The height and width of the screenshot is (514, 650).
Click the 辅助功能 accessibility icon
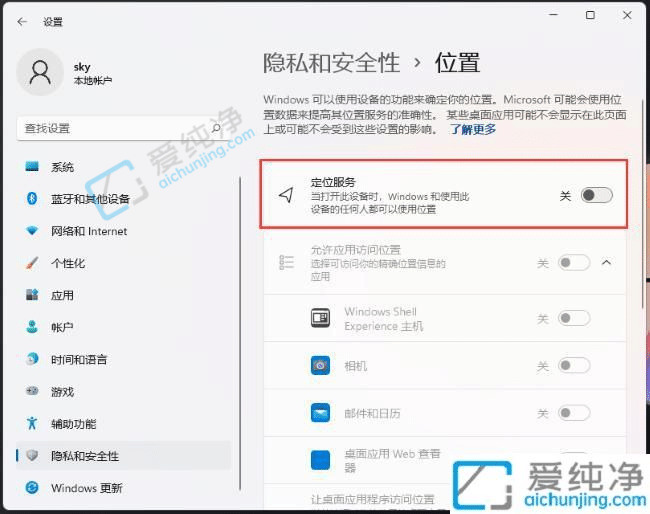pyautogui.click(x=32, y=423)
